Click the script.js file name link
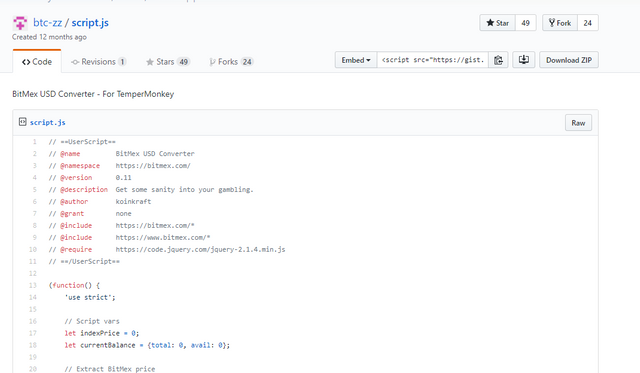The height and width of the screenshot is (373, 640). [x=47, y=122]
